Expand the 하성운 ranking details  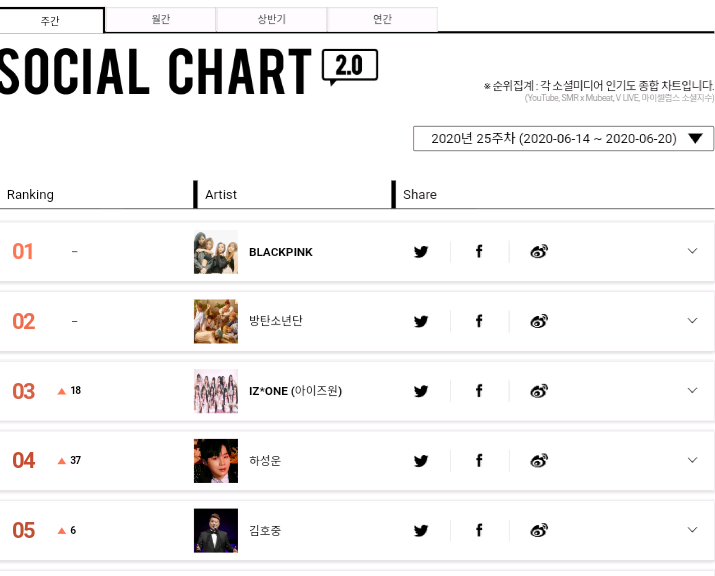692,460
